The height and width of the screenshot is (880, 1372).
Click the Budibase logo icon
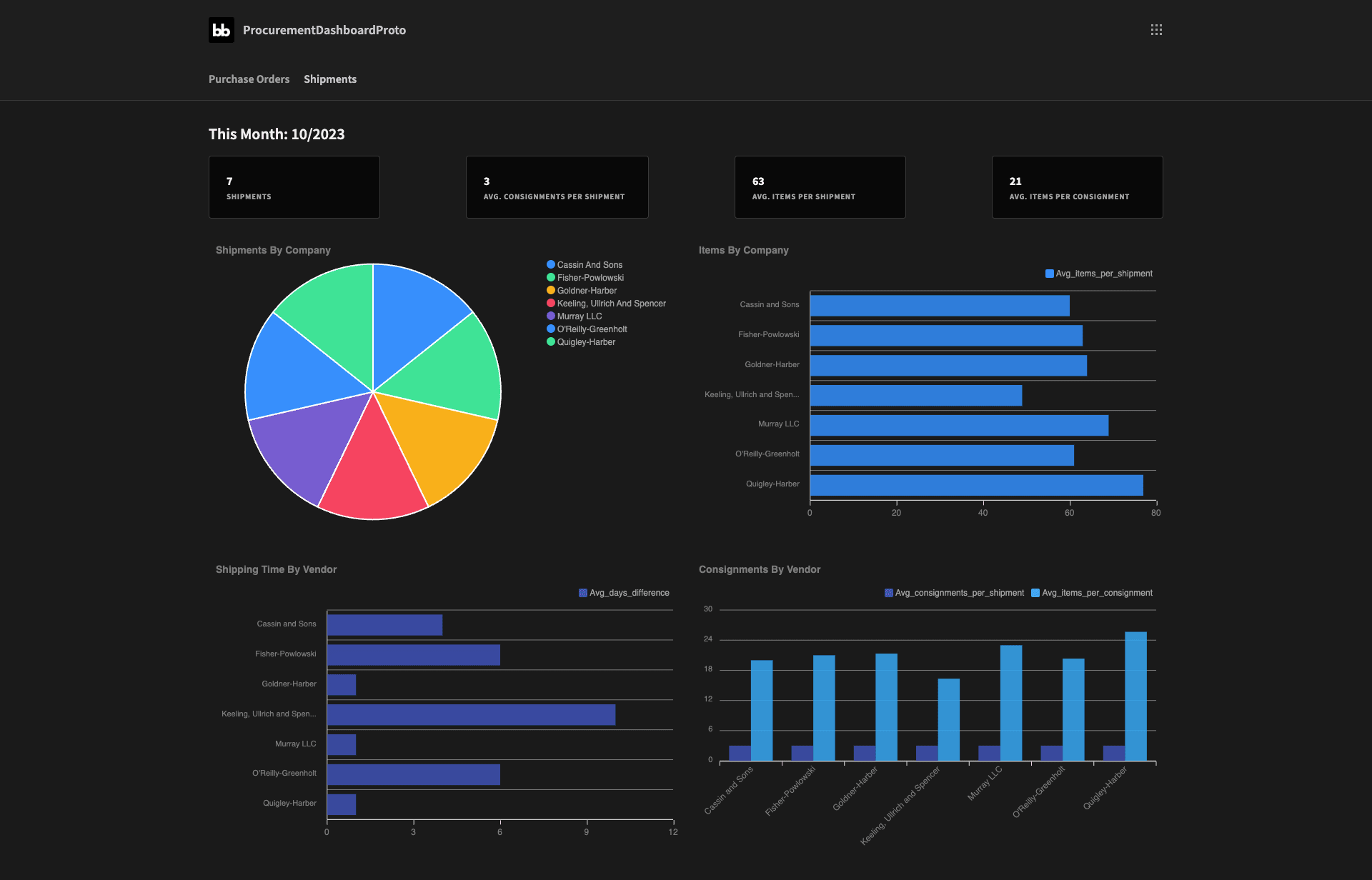pos(221,30)
